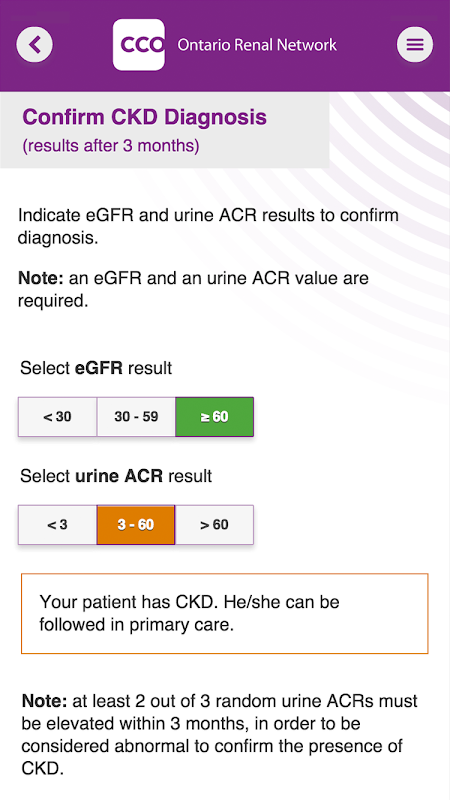Viewport: 450px width, 800px height.
Task: Click the Ontario Renal Network title text
Action: pyautogui.click(x=257, y=45)
